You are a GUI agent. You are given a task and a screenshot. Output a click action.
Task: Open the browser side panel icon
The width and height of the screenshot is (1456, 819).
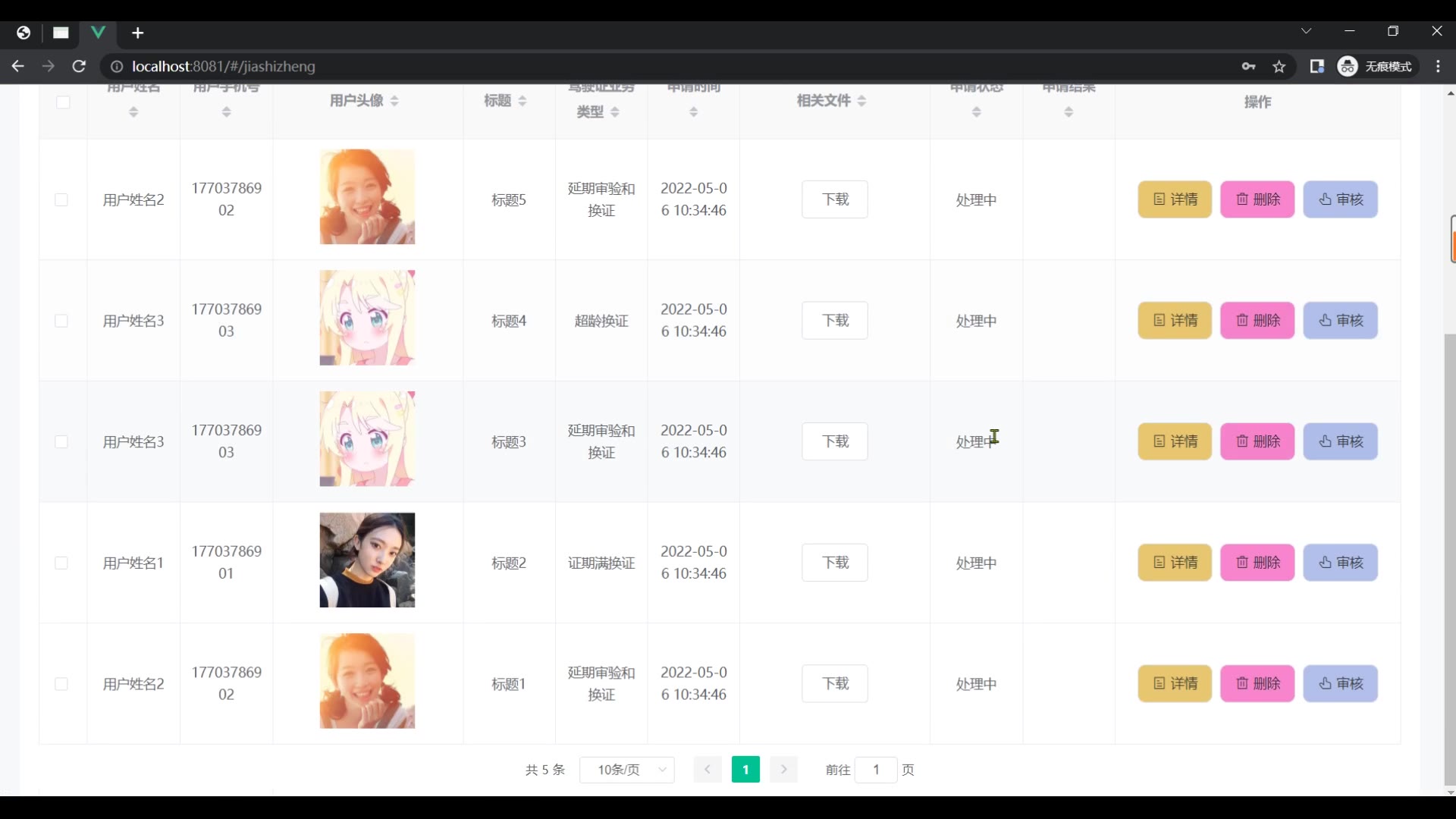click(1316, 67)
